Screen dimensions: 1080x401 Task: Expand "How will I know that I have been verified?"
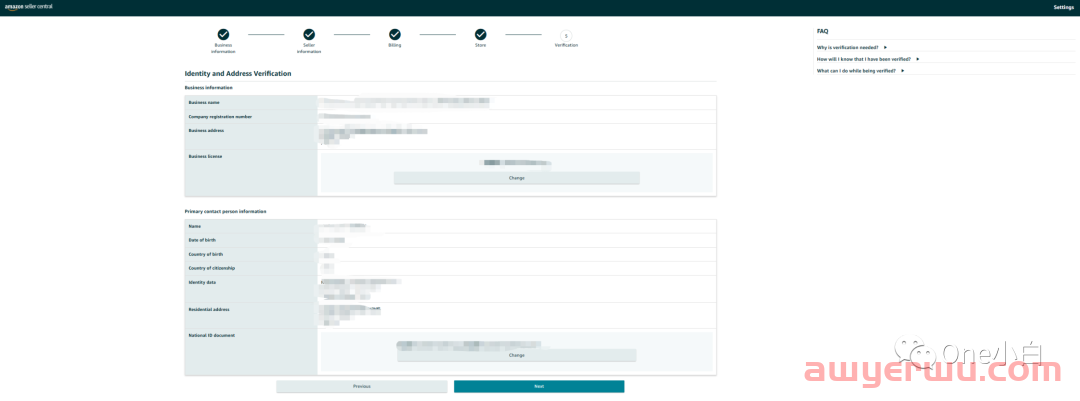pyautogui.click(x=866, y=59)
